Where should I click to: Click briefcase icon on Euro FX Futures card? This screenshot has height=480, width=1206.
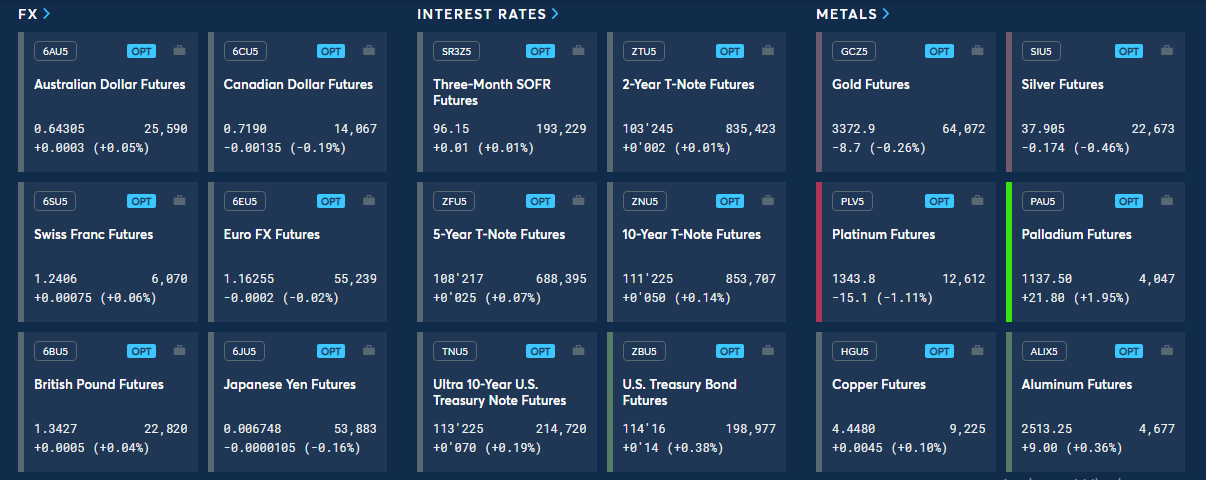tap(369, 201)
